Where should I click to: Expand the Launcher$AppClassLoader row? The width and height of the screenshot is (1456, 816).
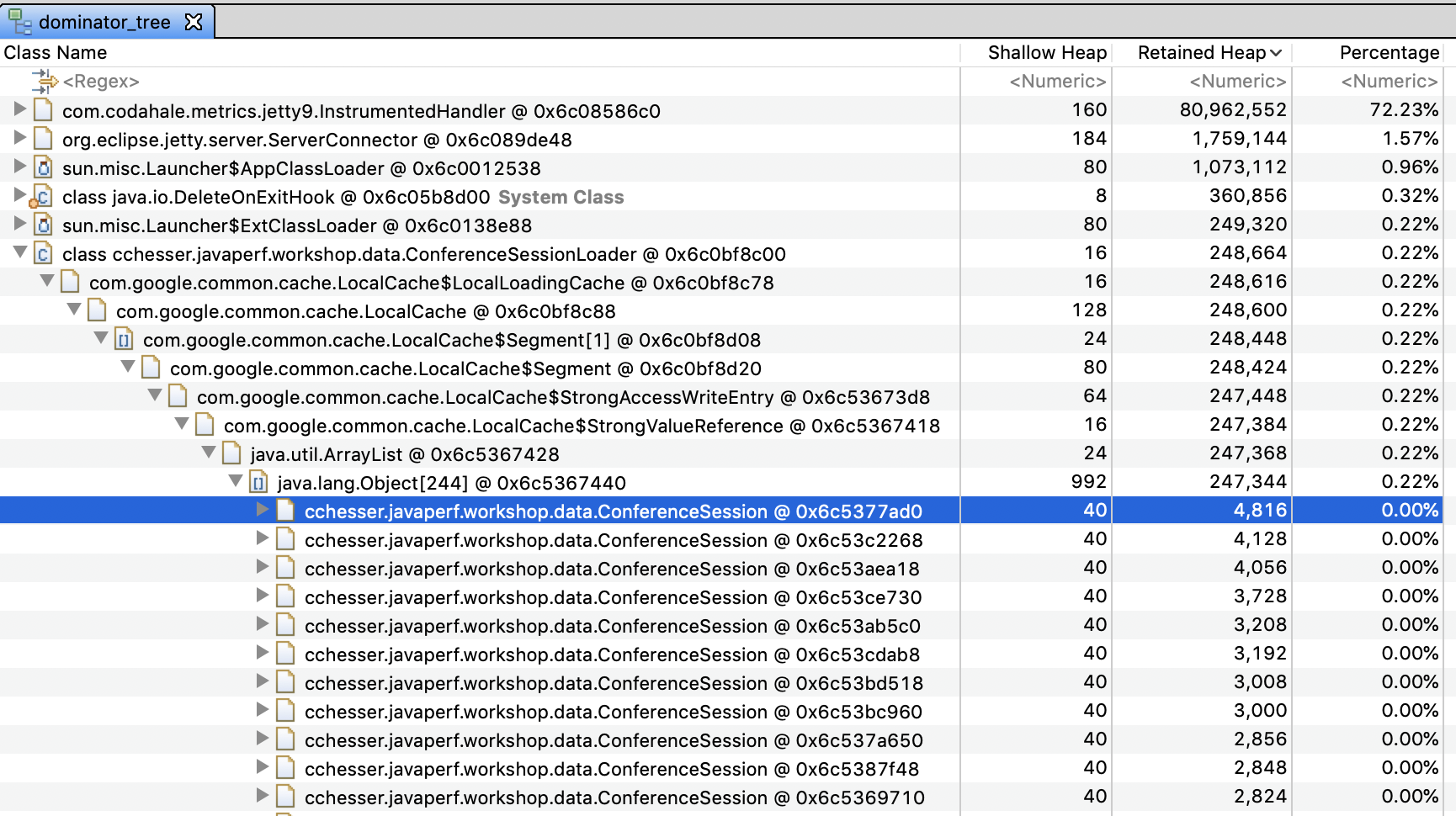coord(19,167)
